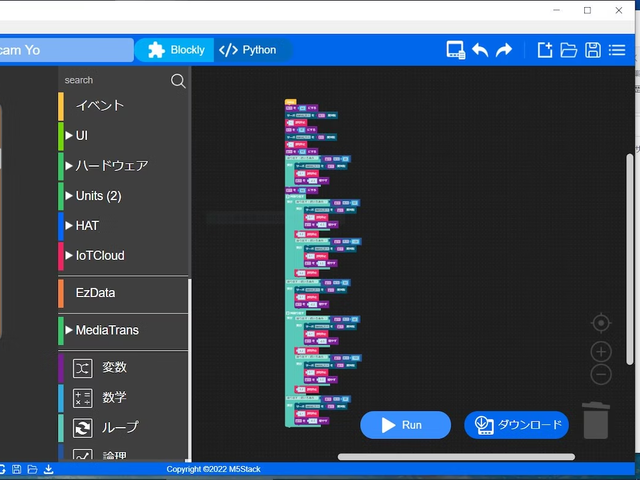Click the ダウンロード download button

[x=516, y=425]
